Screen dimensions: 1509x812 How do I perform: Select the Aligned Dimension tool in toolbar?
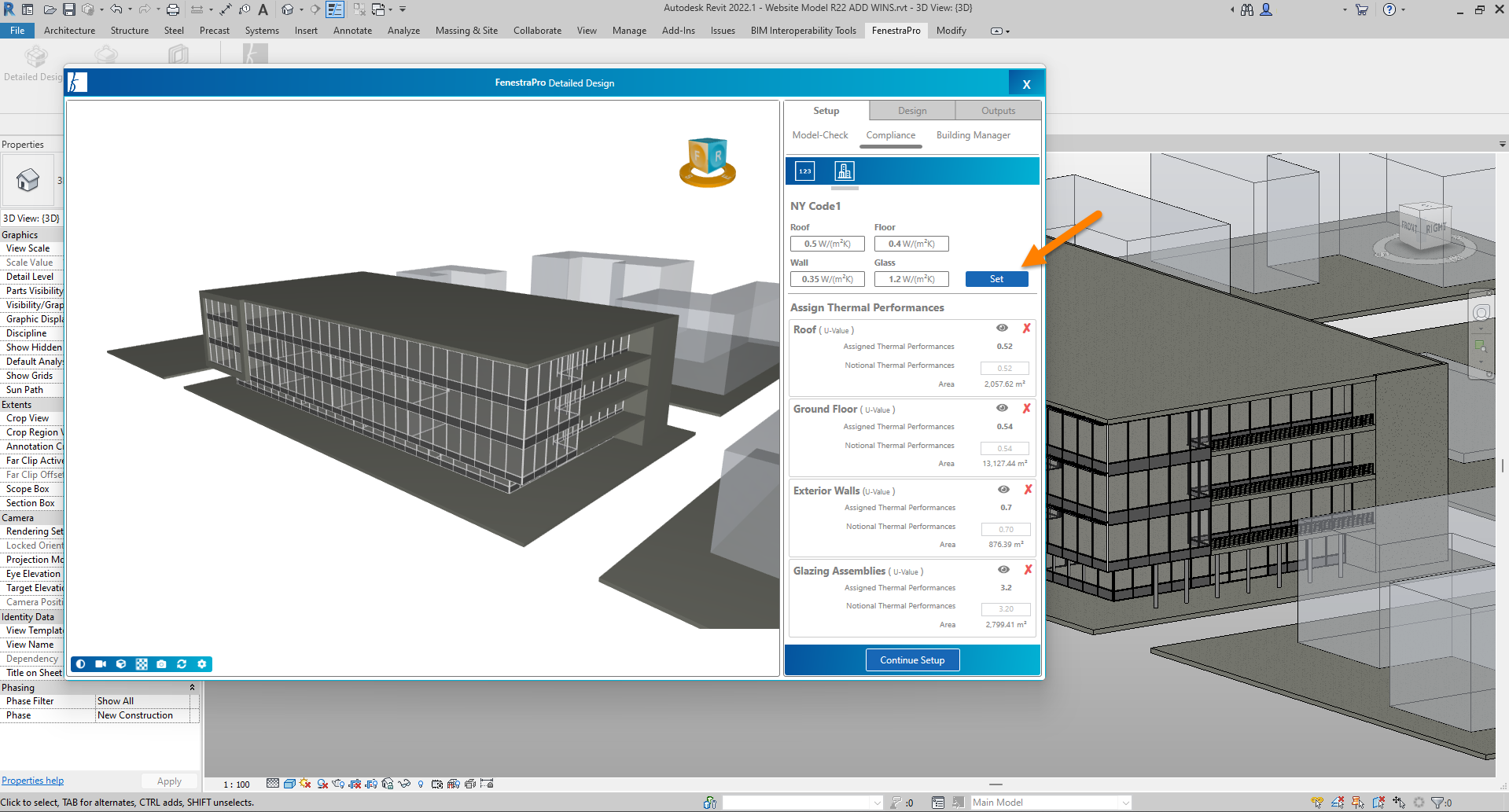(x=226, y=9)
